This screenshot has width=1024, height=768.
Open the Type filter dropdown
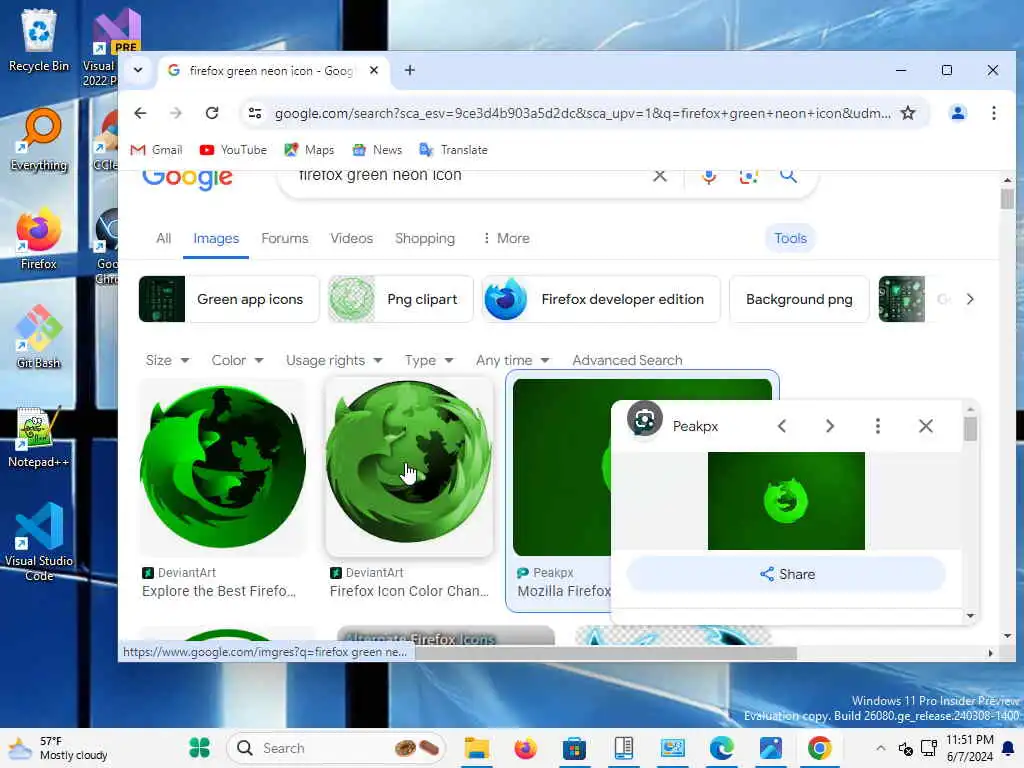point(428,360)
